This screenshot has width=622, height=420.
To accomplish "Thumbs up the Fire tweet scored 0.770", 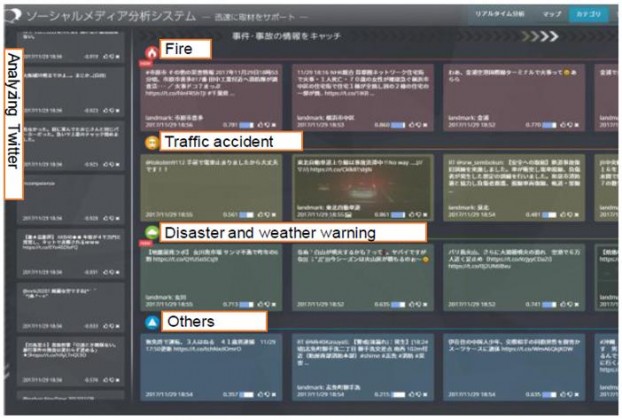I will click(563, 125).
